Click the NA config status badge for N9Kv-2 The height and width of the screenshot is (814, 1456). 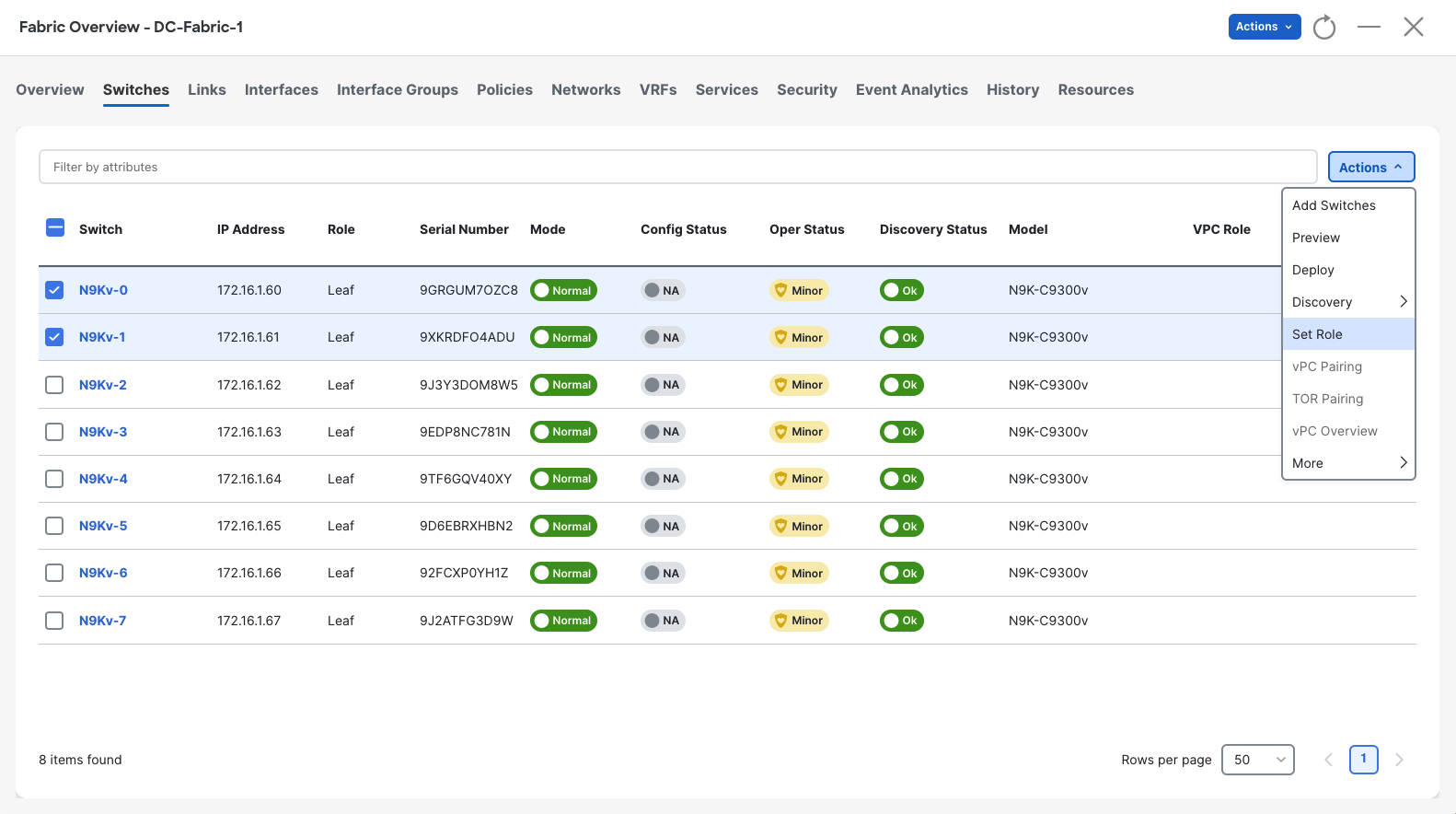[663, 385]
